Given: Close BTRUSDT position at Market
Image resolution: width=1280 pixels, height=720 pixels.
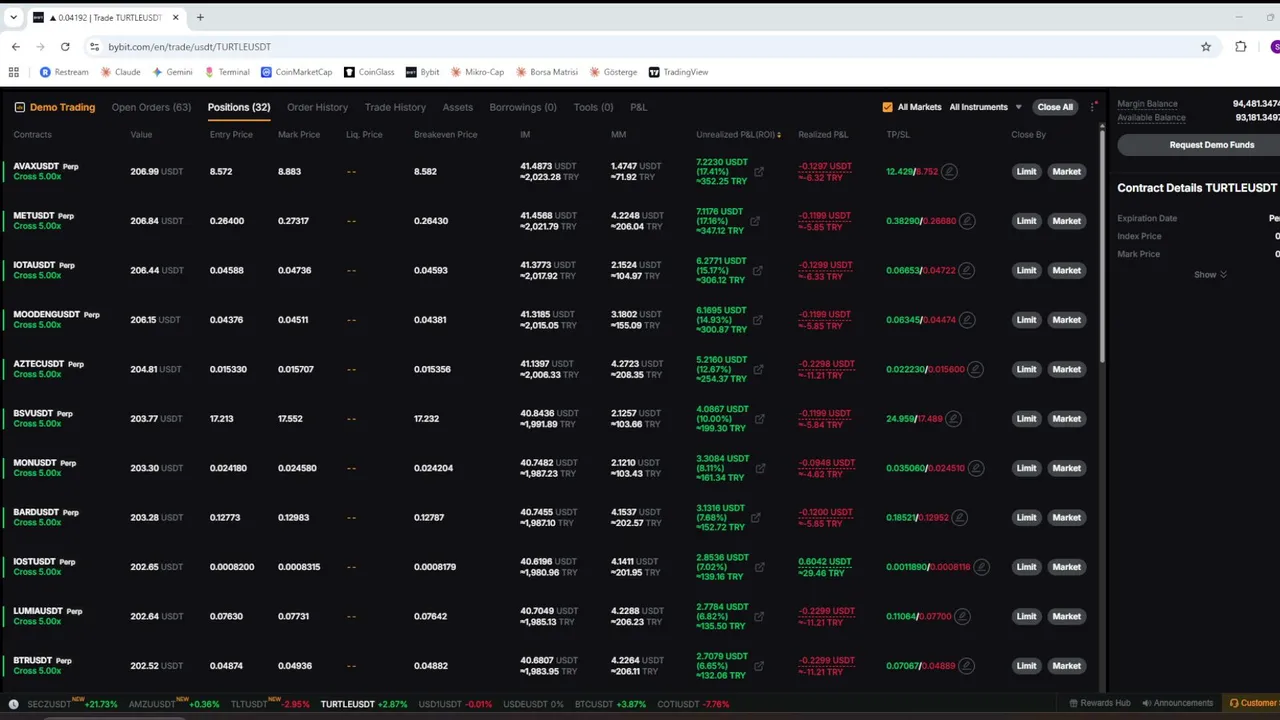Looking at the screenshot, I should click(1066, 666).
